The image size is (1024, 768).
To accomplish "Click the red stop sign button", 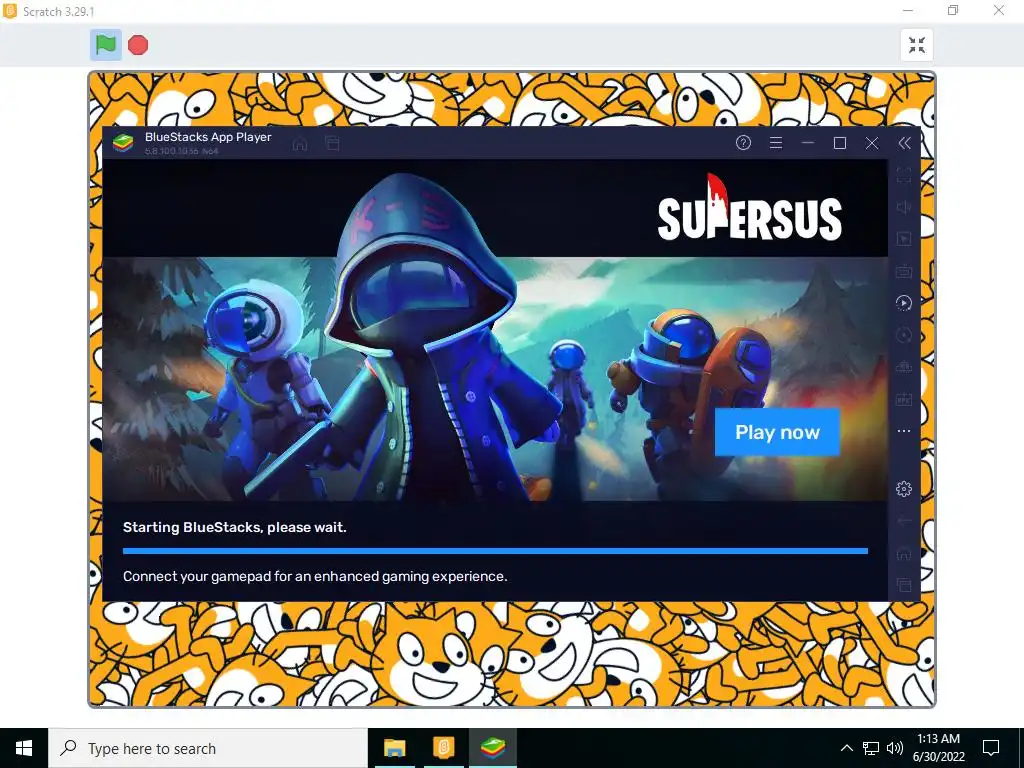I will (138, 45).
